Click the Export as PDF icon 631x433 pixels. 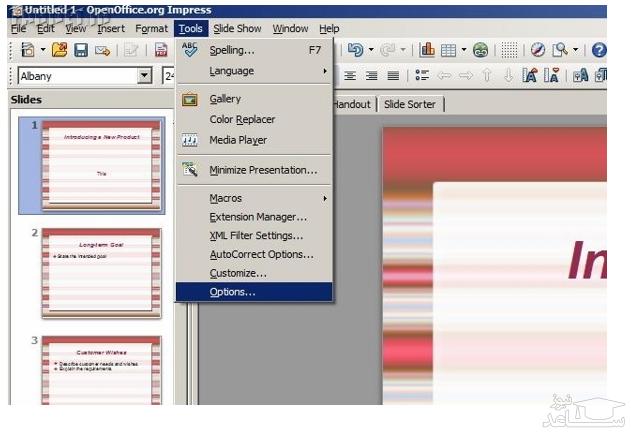pyautogui.click(x=162, y=50)
